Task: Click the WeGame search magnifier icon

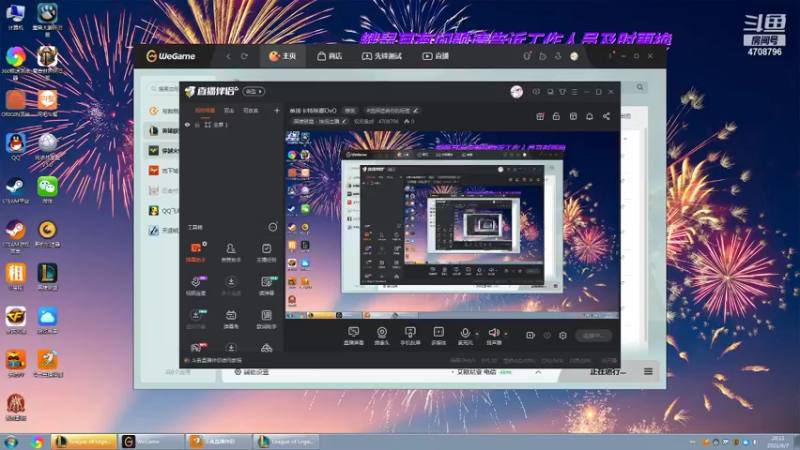Action: [x=640, y=87]
